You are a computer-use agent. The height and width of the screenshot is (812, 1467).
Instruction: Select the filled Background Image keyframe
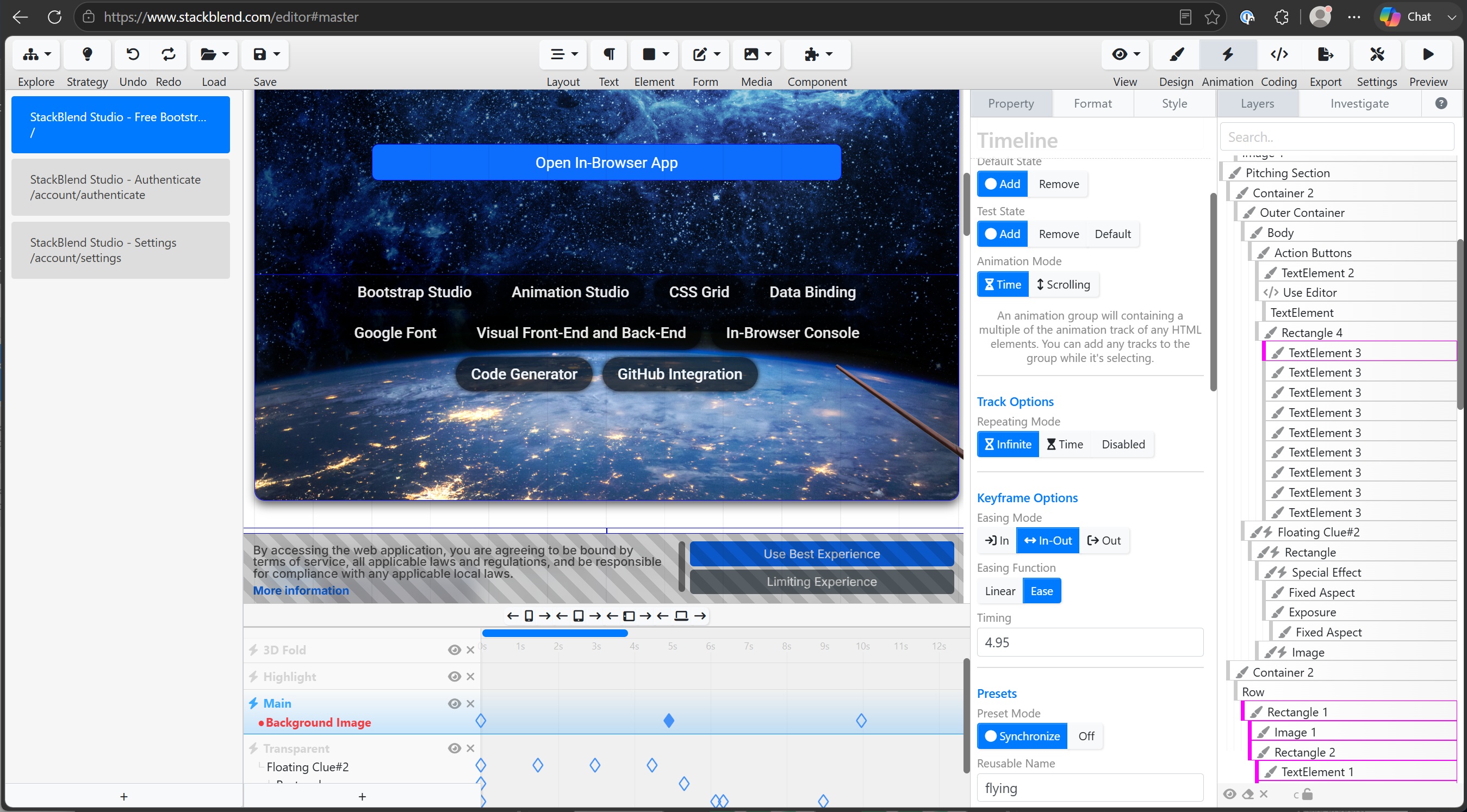pyautogui.click(x=669, y=721)
